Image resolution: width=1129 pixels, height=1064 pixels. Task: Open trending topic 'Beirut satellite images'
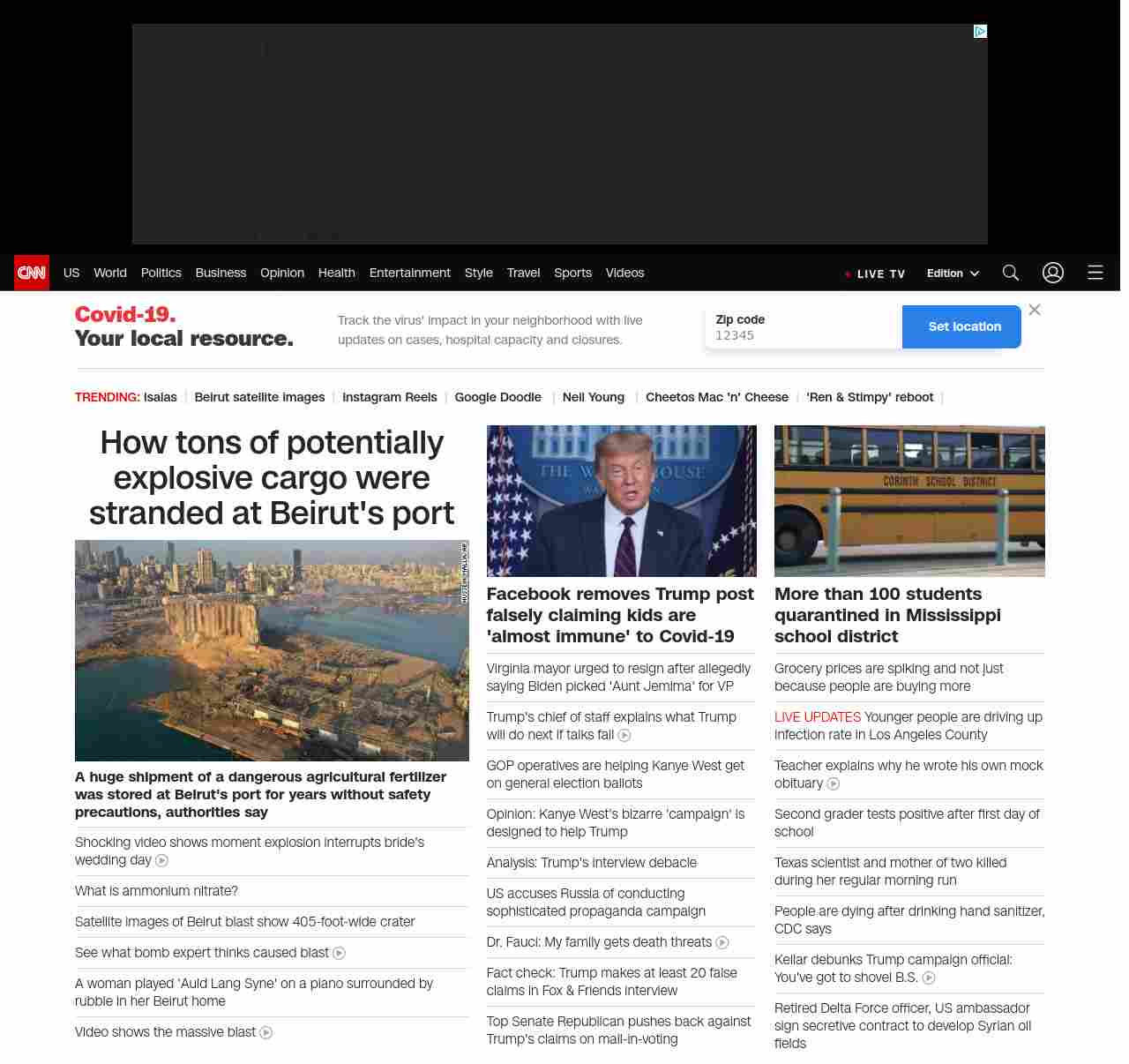(259, 397)
